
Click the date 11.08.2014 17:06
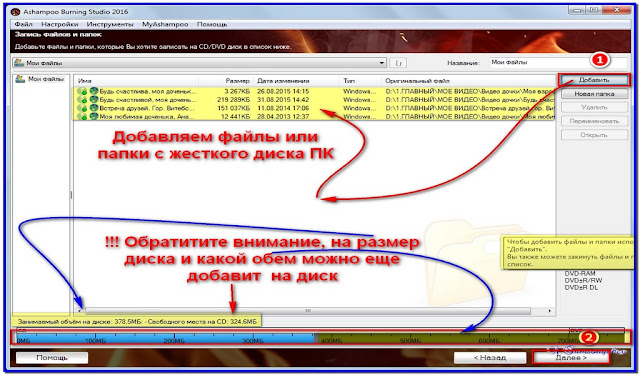click(283, 109)
